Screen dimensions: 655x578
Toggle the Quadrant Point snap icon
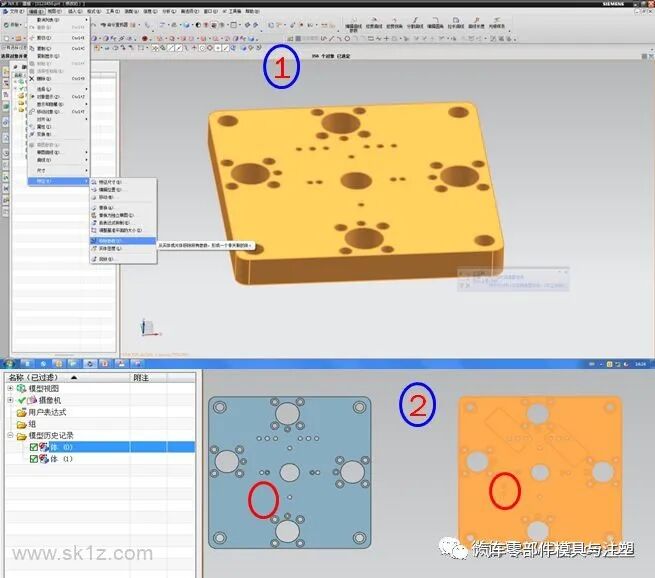[210, 48]
